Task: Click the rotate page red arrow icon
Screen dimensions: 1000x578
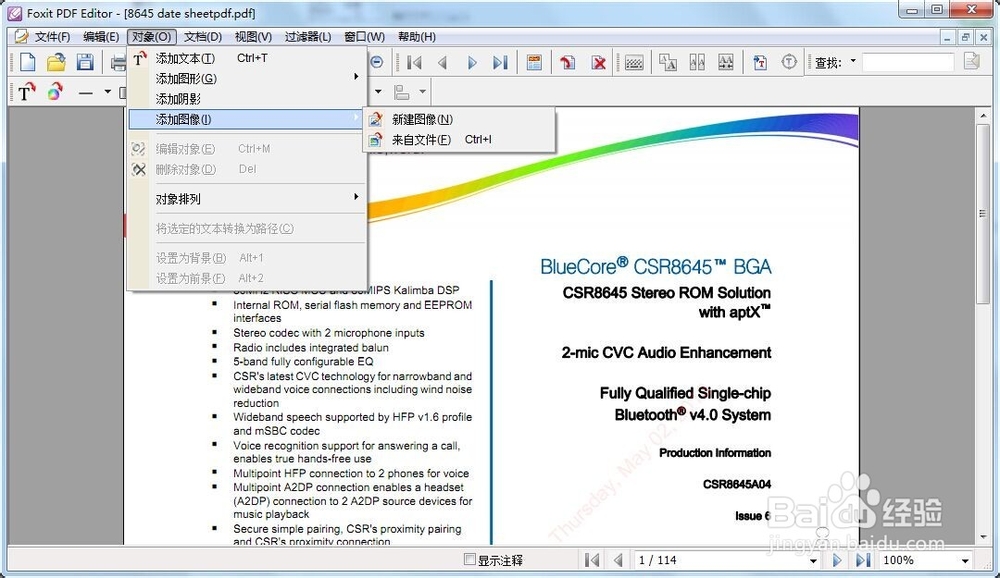Action: [568, 63]
